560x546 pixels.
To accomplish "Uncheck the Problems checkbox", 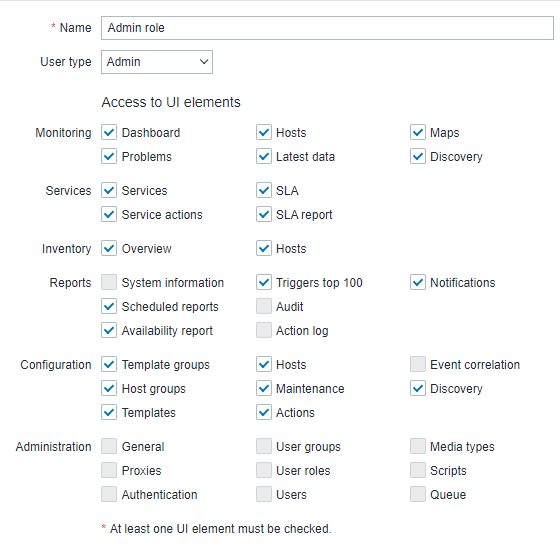I will (x=109, y=156).
